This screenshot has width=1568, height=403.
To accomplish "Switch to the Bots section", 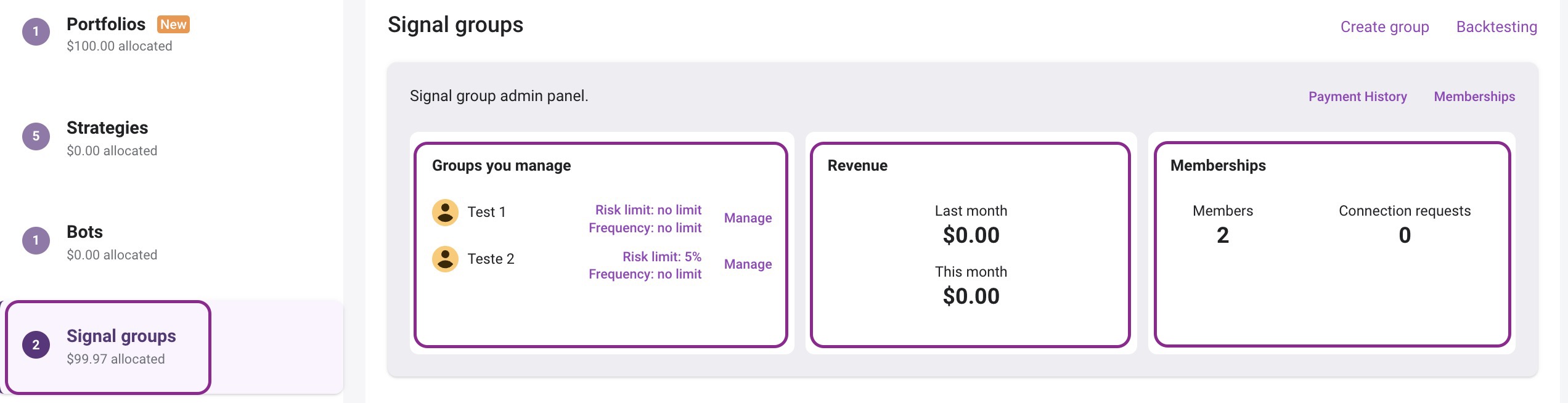I will tap(84, 232).
